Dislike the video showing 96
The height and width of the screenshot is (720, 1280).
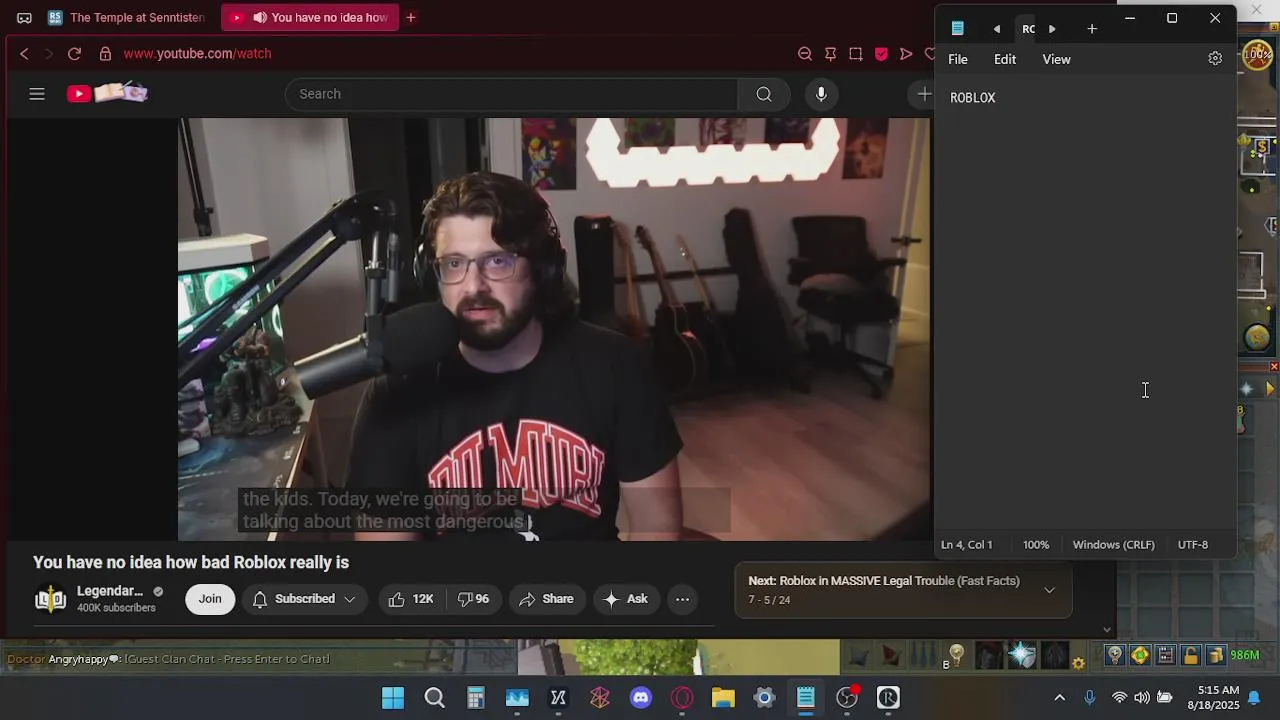coord(474,599)
